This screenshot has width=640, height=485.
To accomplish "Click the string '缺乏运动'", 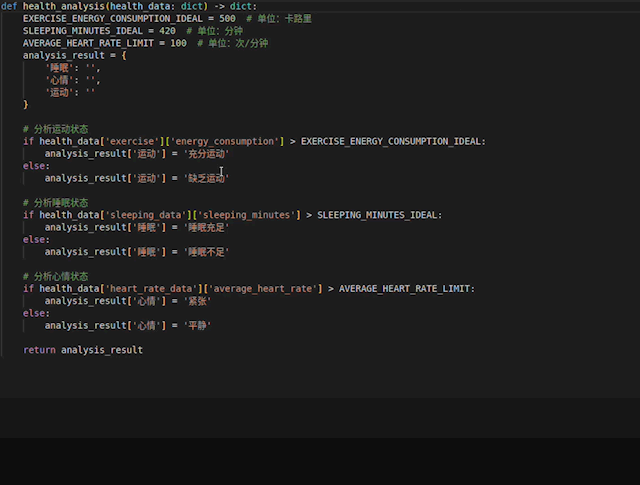I will [x=207, y=178].
